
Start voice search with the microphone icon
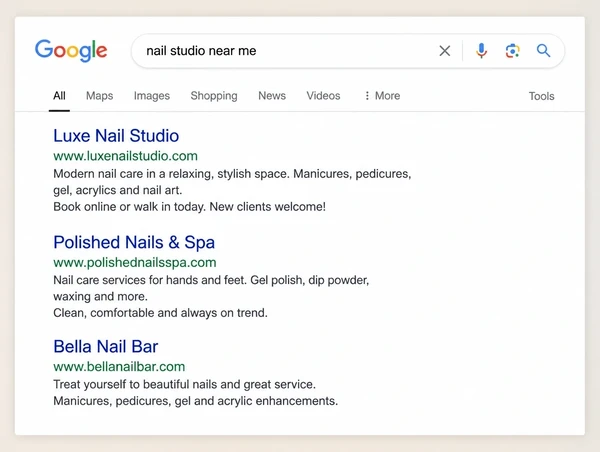click(481, 51)
